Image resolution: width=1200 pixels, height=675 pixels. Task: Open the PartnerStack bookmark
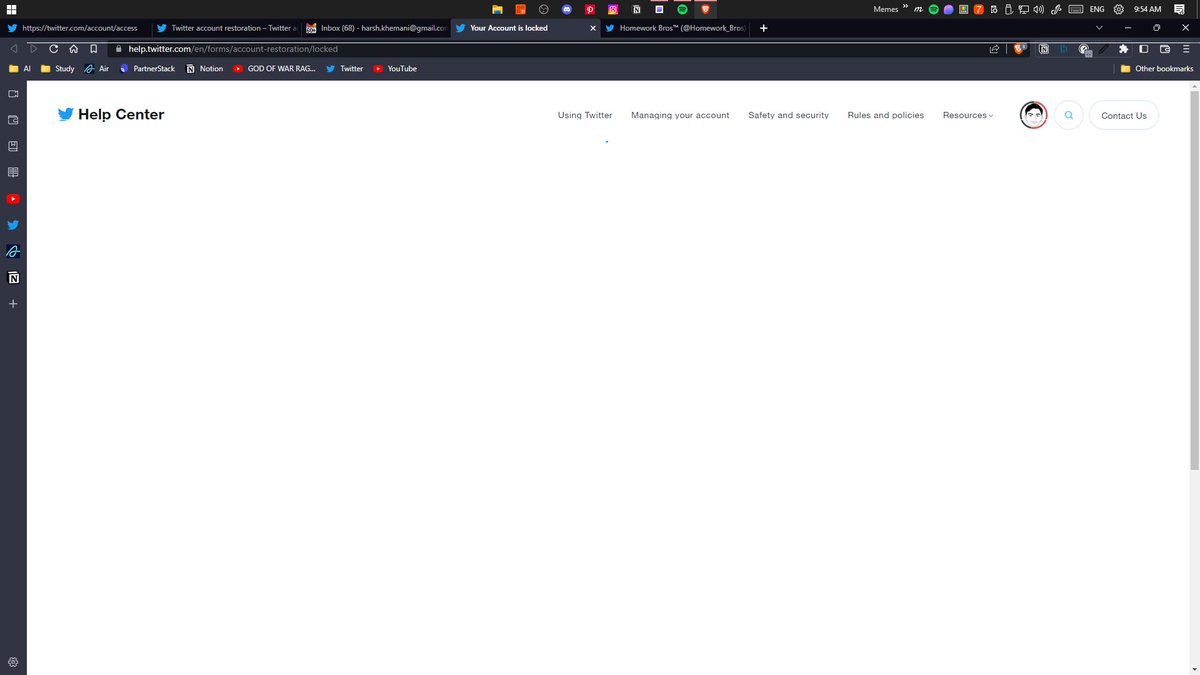click(x=147, y=69)
